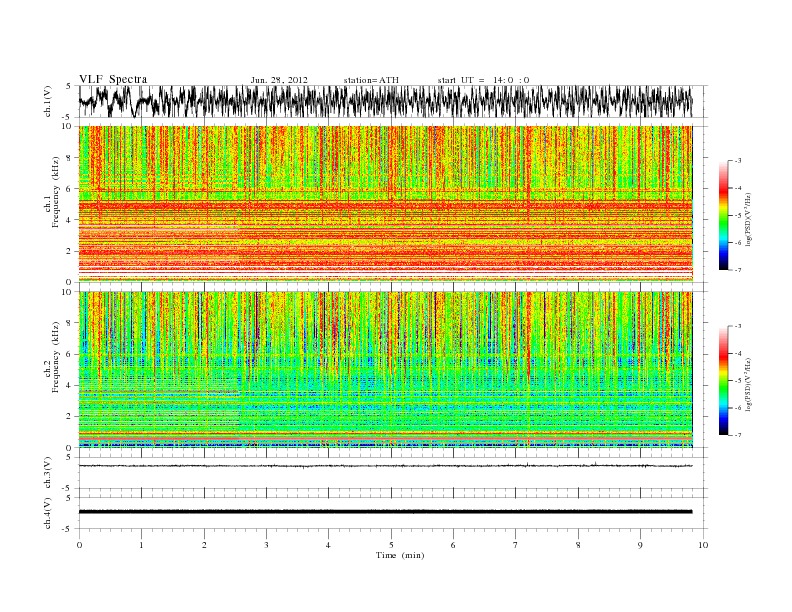Click the ch.1 spectrogram color bar
The height and width of the screenshot is (612, 792).
tap(723, 215)
